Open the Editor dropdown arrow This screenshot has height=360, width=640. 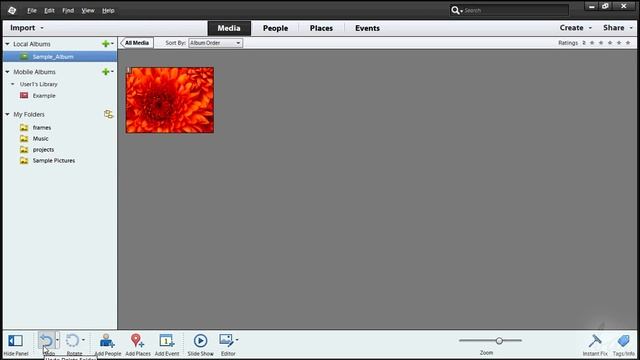pos(237,340)
